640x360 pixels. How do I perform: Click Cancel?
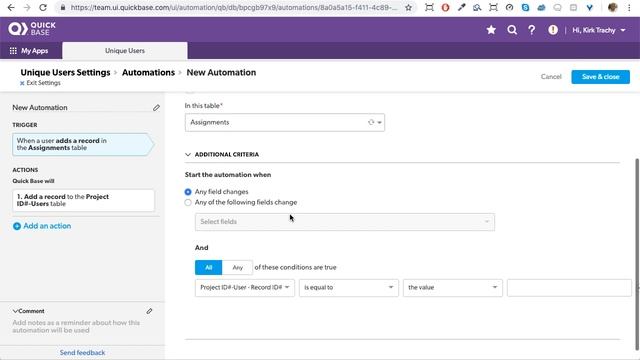[551, 77]
